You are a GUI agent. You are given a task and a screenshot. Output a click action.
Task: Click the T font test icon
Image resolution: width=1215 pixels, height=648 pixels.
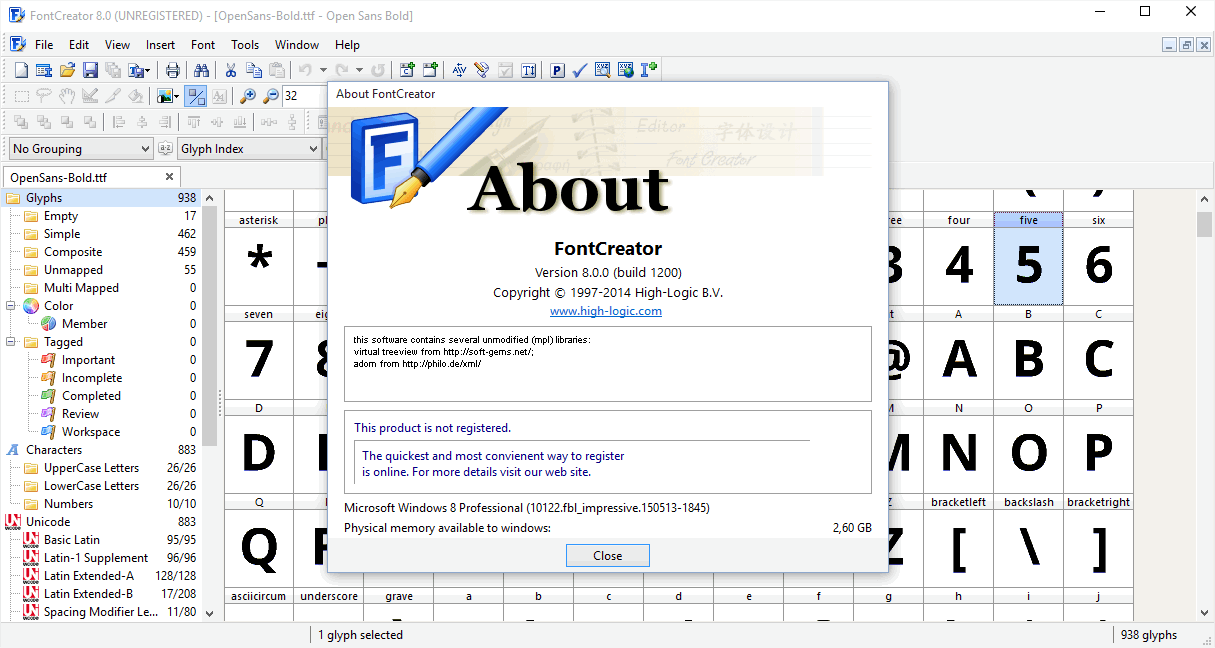click(x=528, y=70)
